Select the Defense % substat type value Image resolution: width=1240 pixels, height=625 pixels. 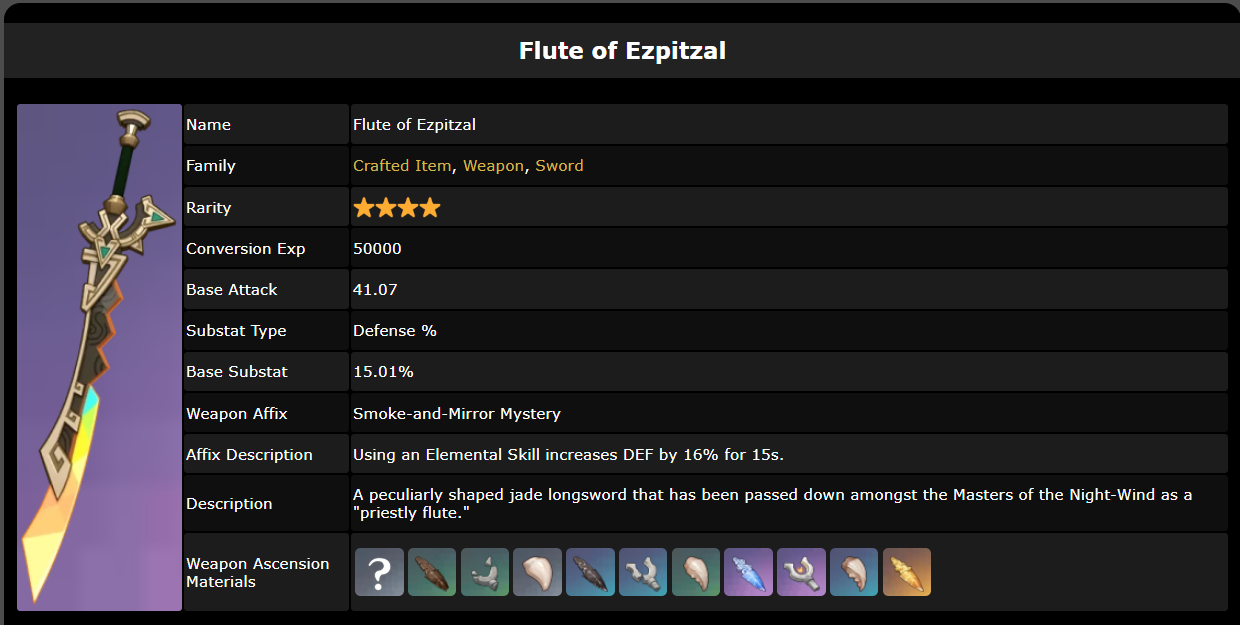pyautogui.click(x=395, y=331)
